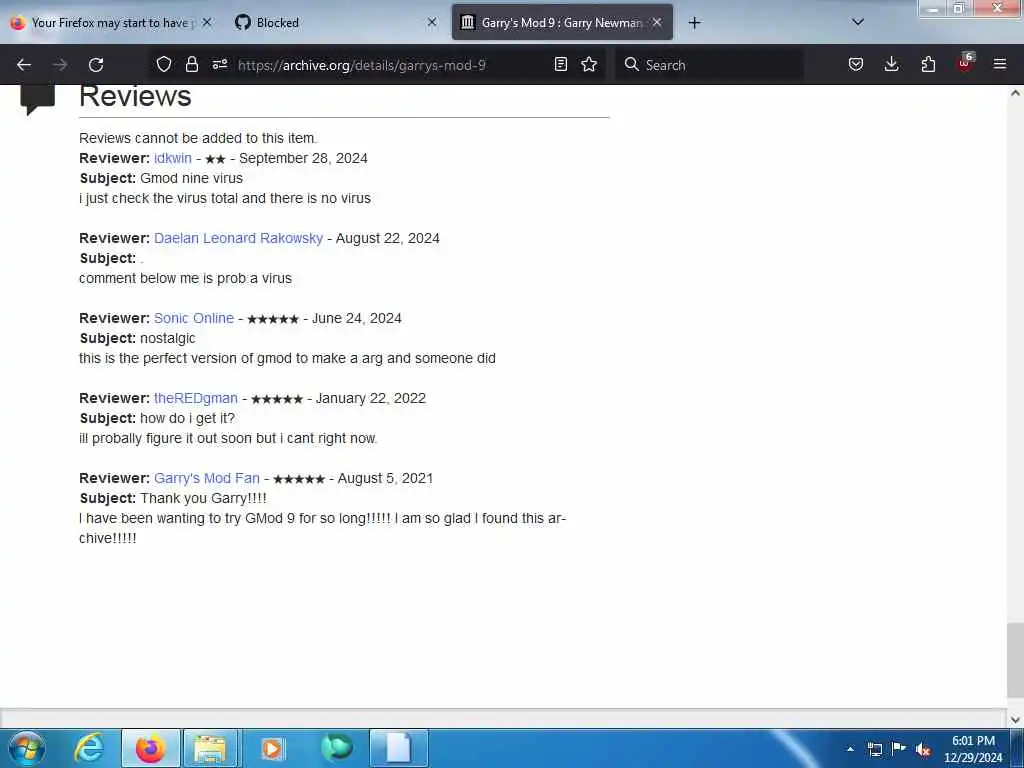Screen dimensions: 1024x768
Task: Open Garry's Mod Fan reviewer link
Action: tap(207, 478)
